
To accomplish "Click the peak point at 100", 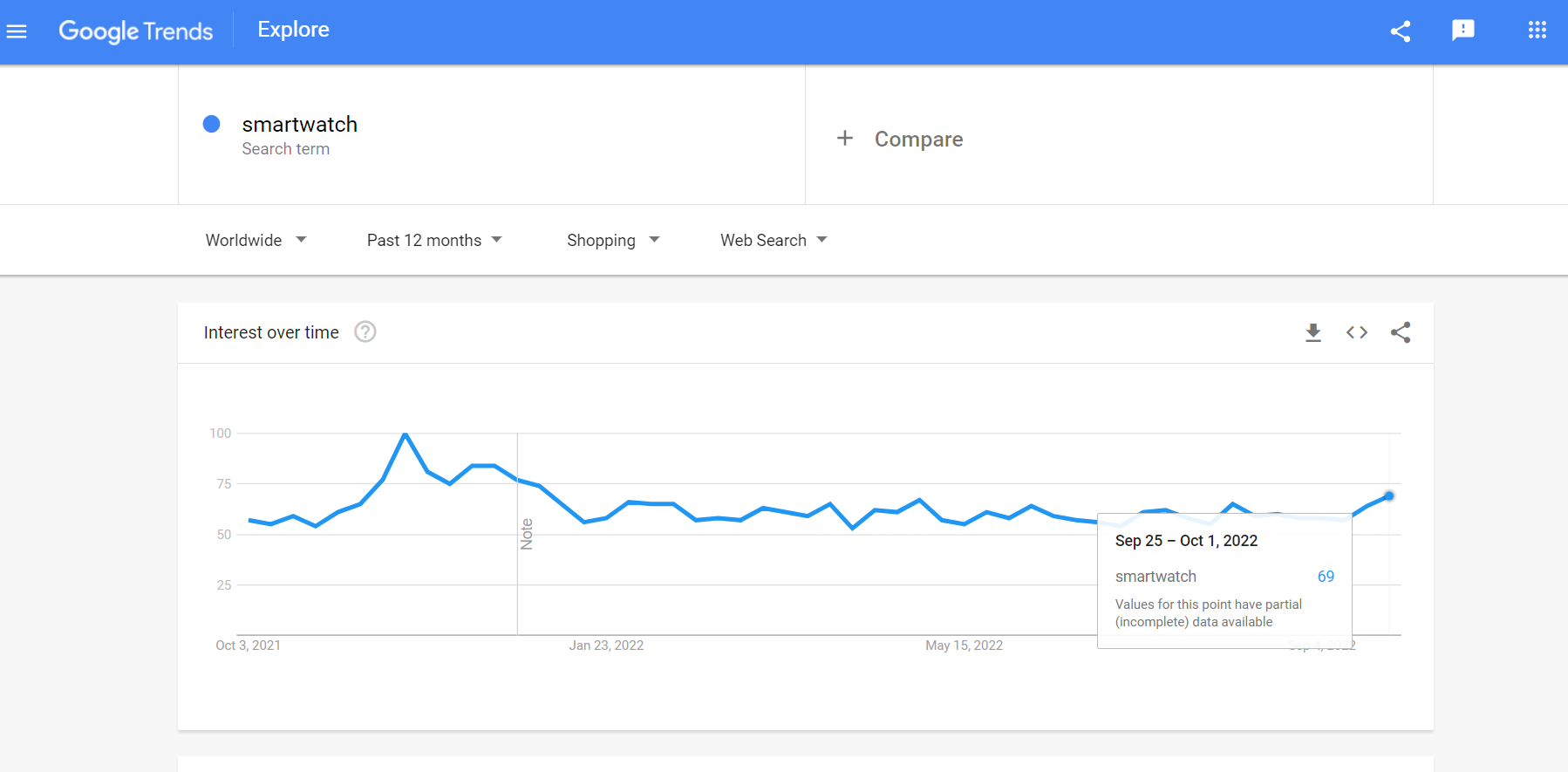I will (405, 434).
